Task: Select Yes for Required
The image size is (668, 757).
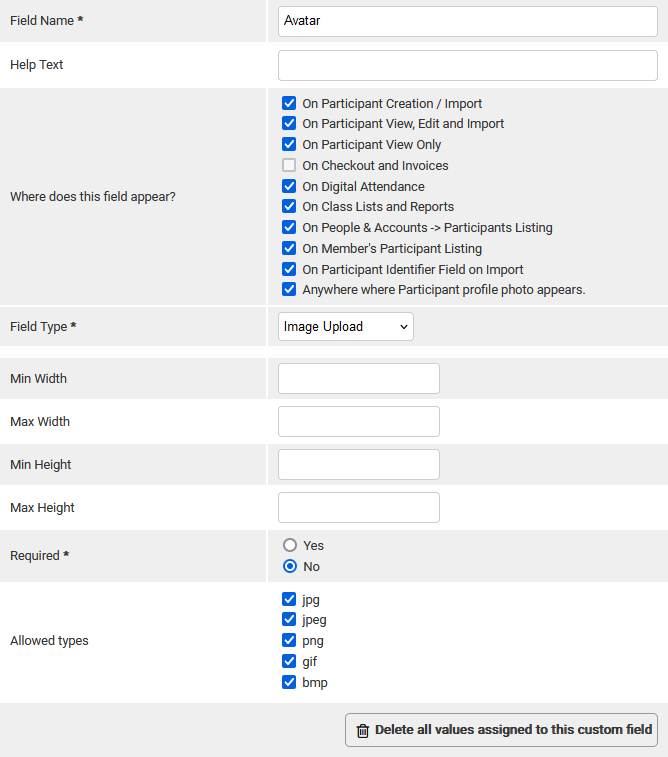Action: (290, 545)
